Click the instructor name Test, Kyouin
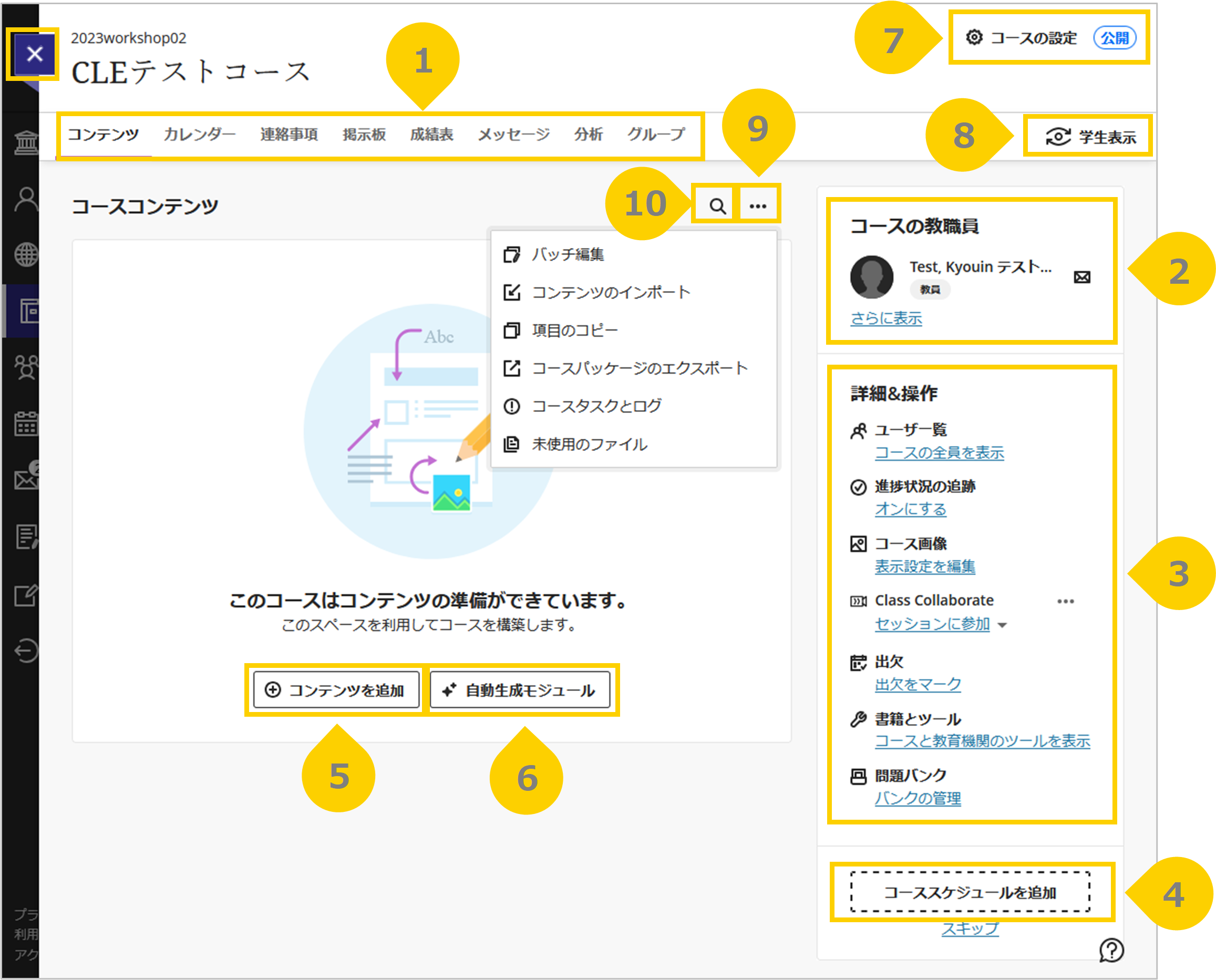This screenshot has height=980, width=1216. tap(981, 266)
